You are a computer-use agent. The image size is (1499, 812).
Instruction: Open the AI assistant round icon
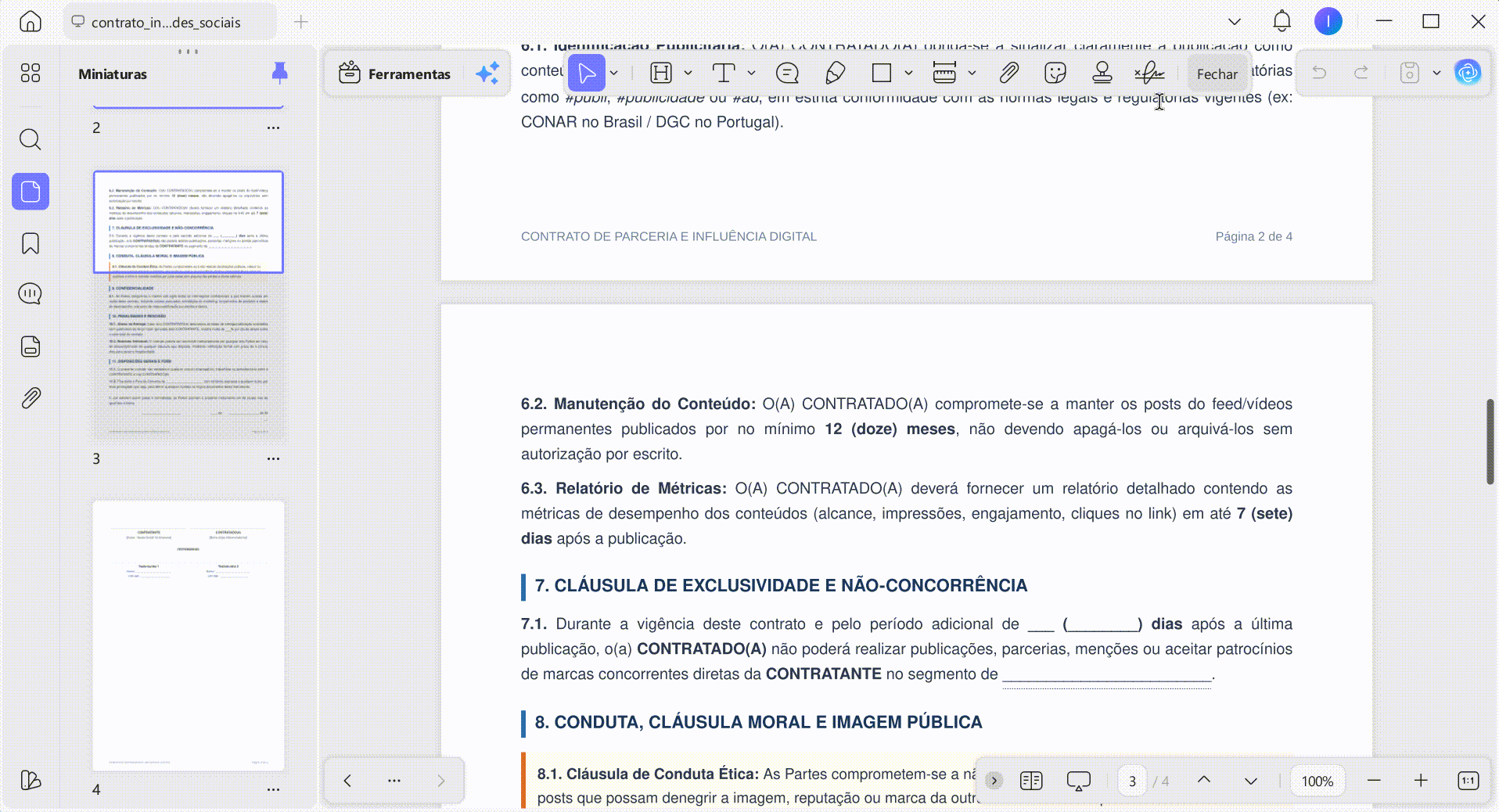pos(1468,73)
